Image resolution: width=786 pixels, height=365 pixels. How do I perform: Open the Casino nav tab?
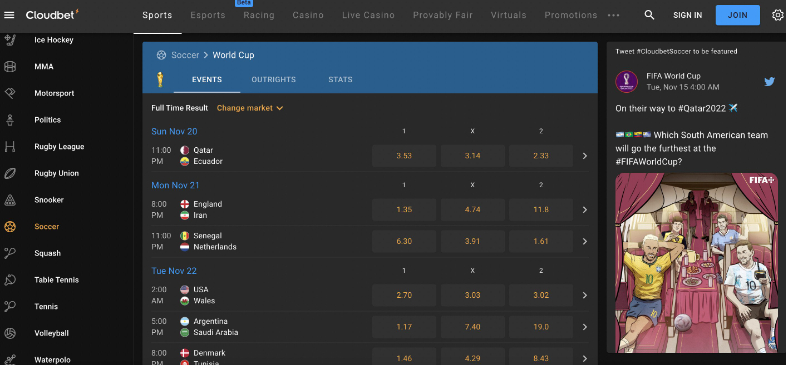pos(308,15)
